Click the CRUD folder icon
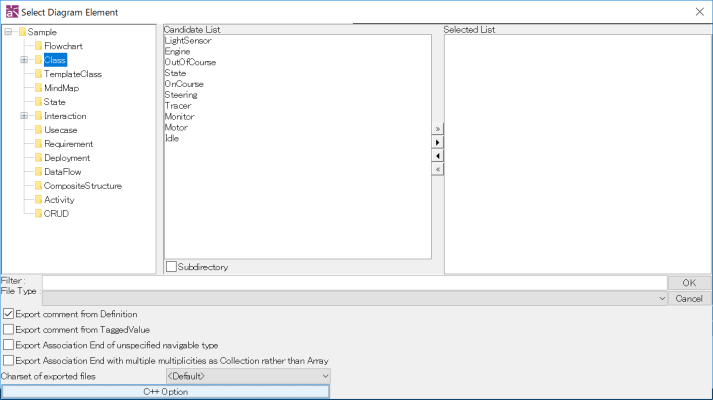Viewport: 713px width, 400px height. (38, 214)
